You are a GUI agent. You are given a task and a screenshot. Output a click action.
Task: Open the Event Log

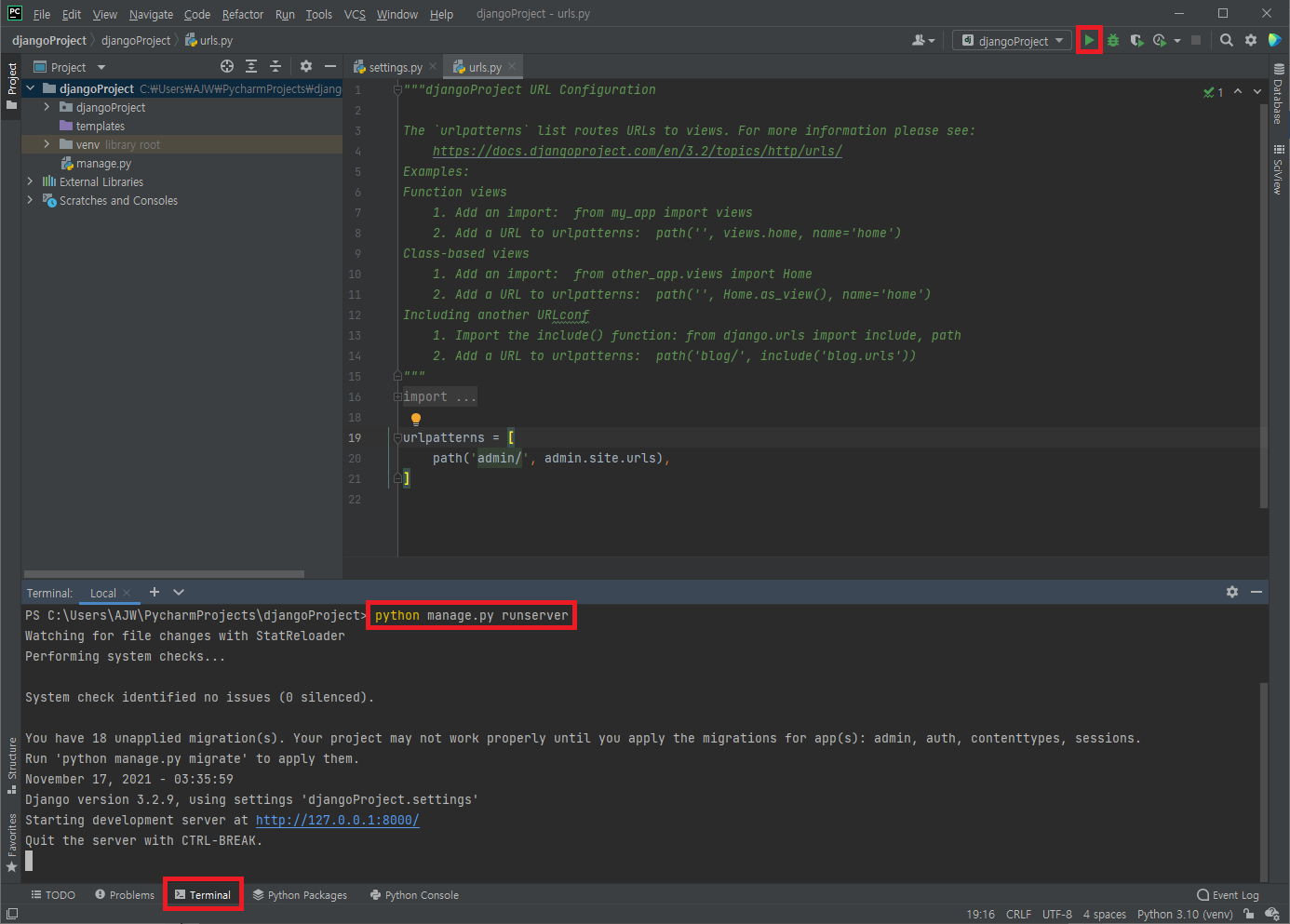(1228, 895)
